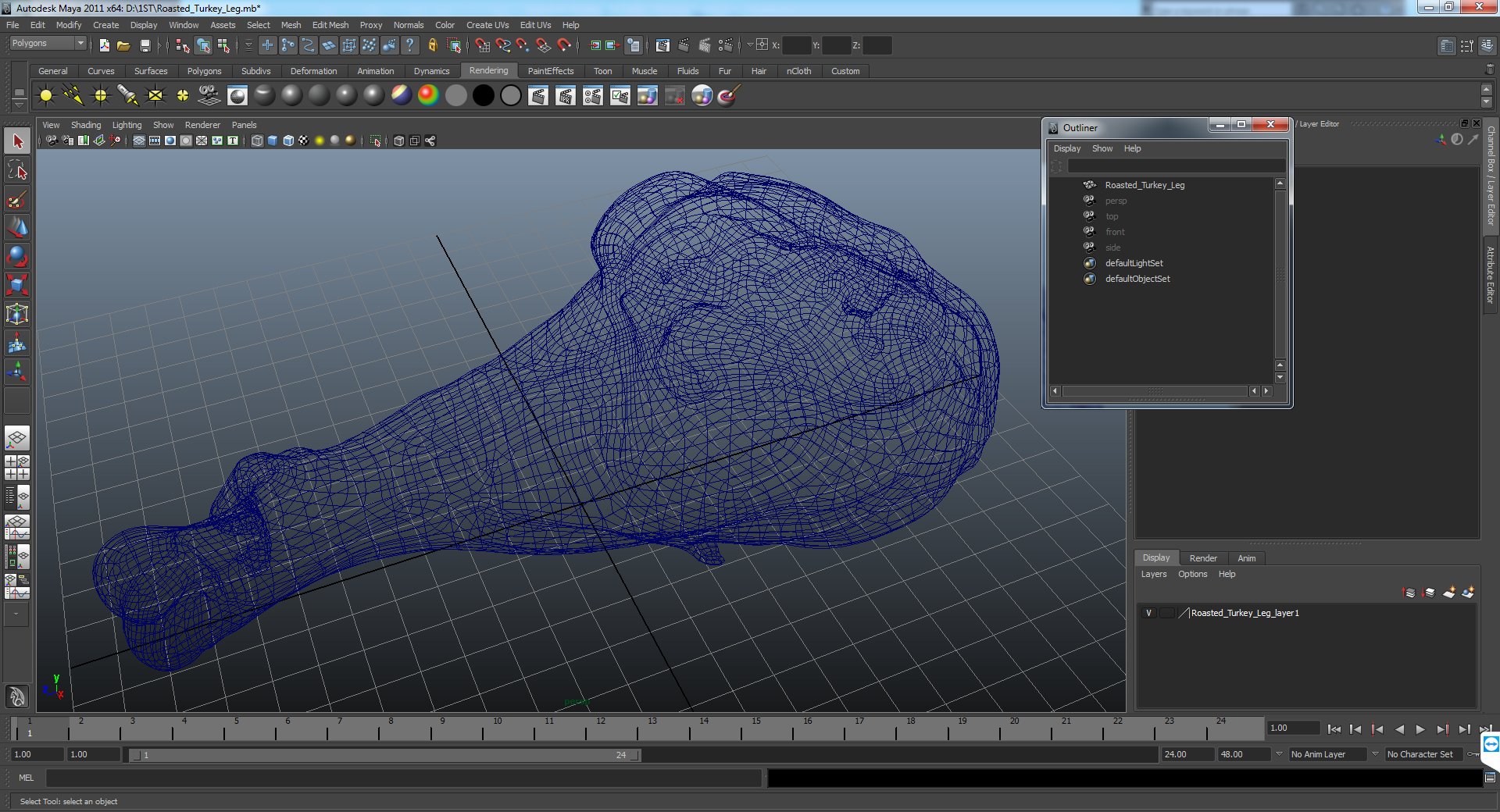Click the timeline at frame 12
1500x812 pixels.
(x=599, y=729)
